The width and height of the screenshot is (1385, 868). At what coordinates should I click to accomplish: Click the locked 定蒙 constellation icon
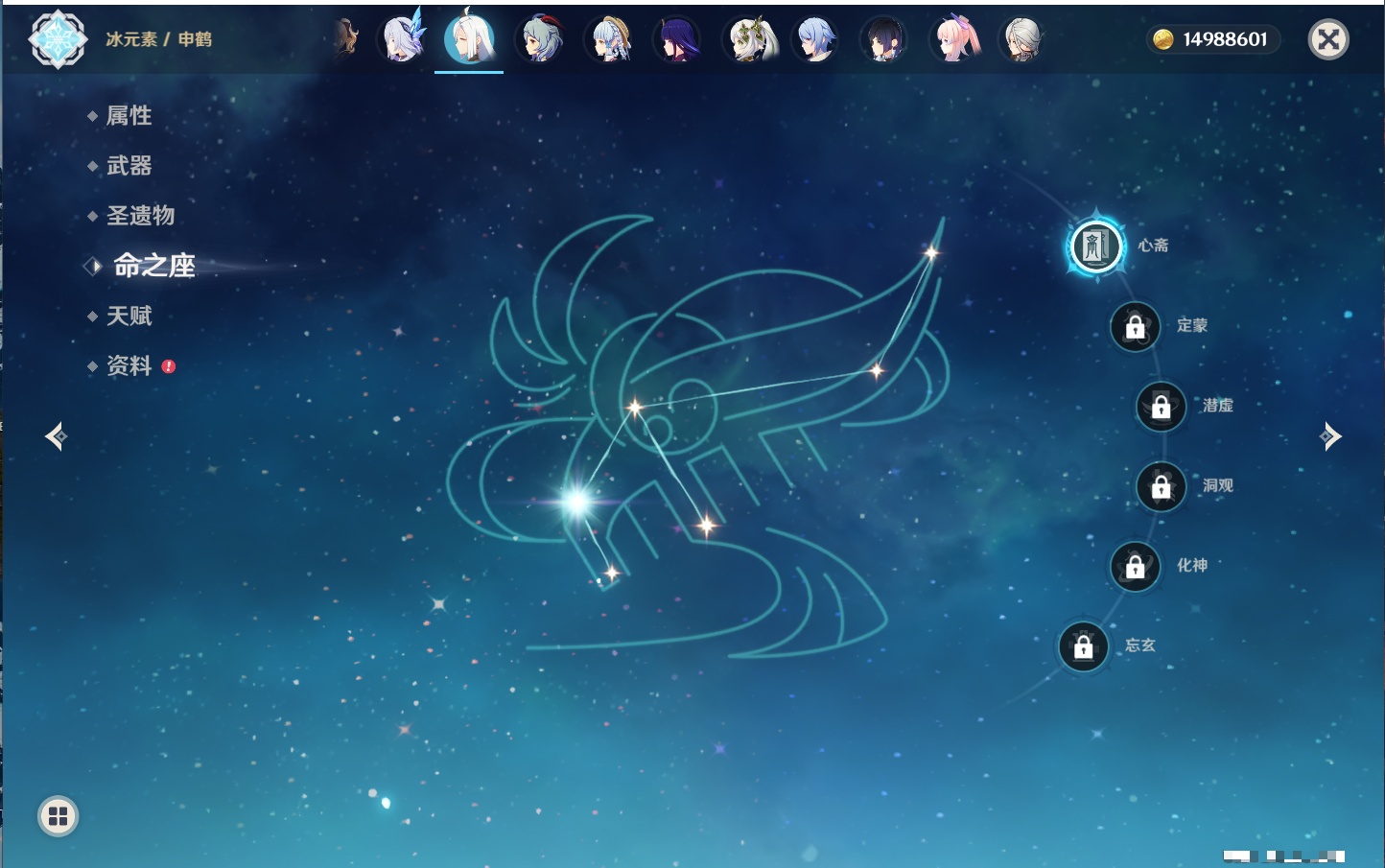[1135, 326]
